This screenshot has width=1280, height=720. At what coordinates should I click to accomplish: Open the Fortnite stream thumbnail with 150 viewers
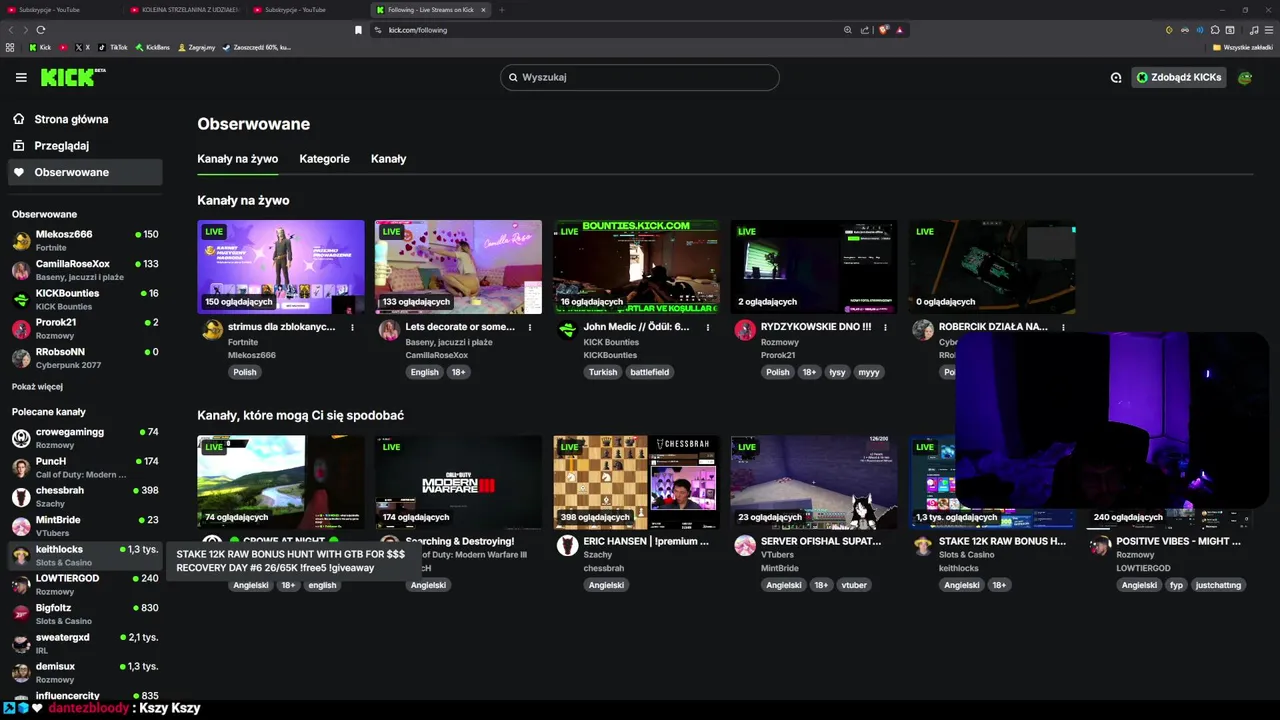click(281, 267)
